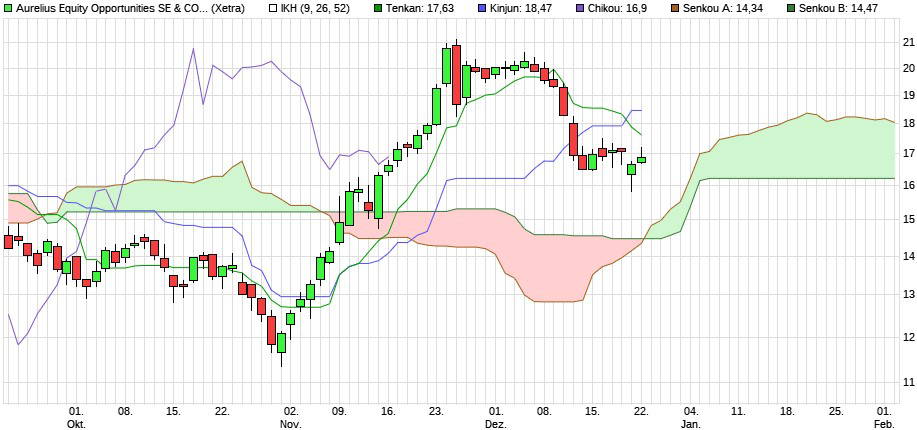The height and width of the screenshot is (430, 917).
Task: Click the dark green Senkou B legend swatch
Action: pyautogui.click(x=791, y=9)
